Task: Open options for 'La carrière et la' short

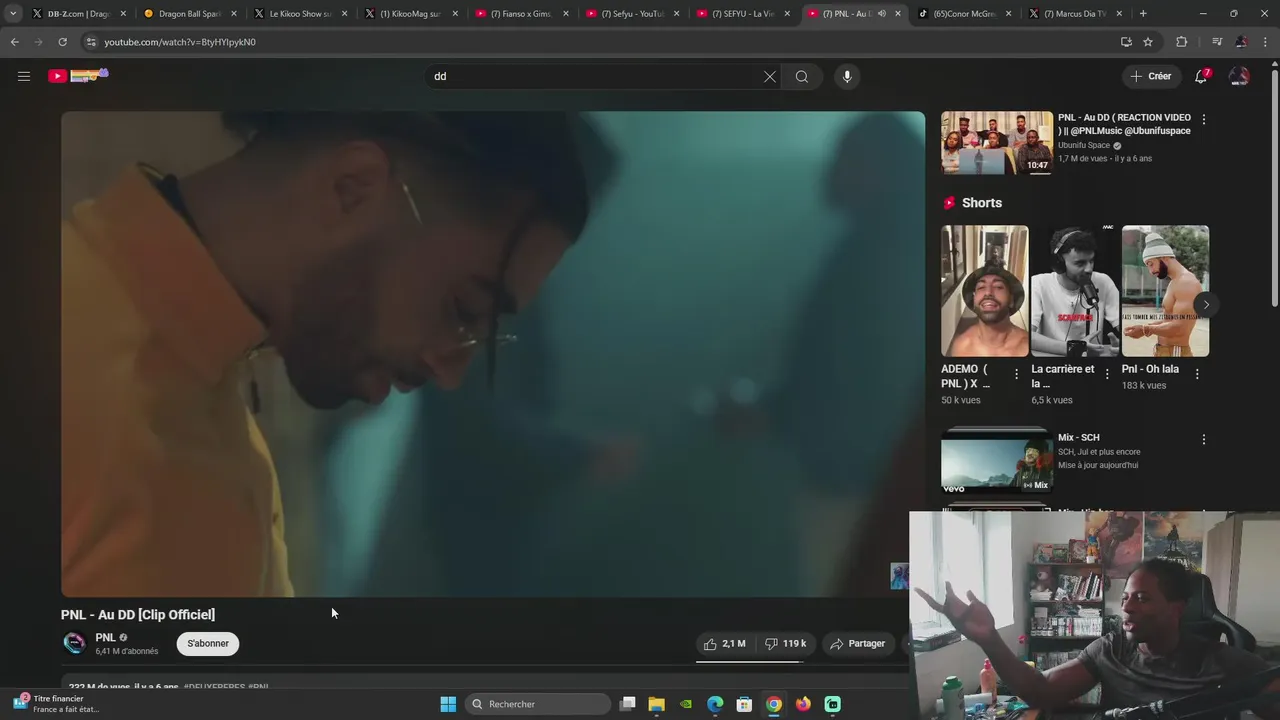Action: [1106, 374]
